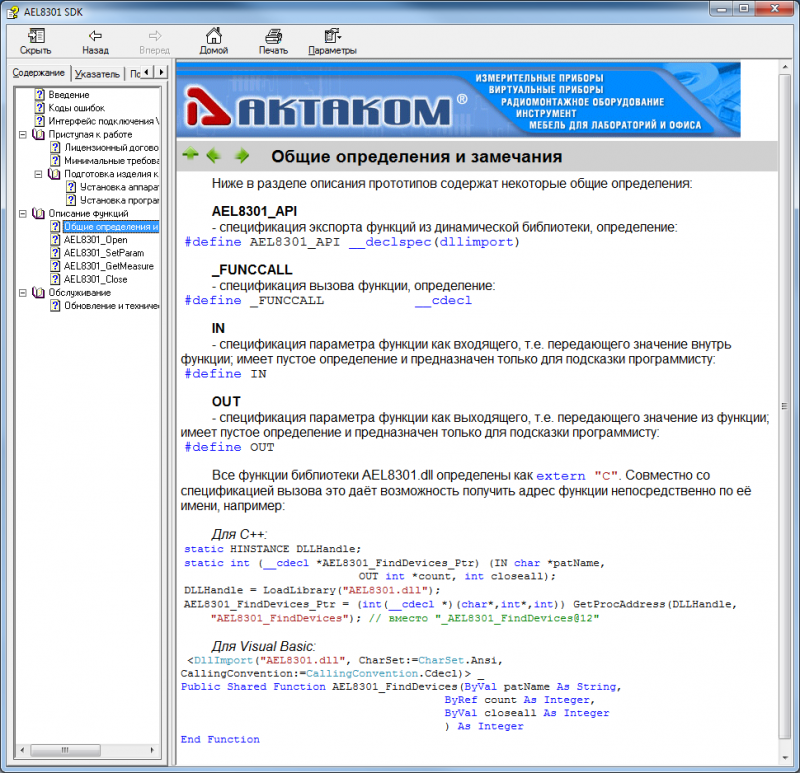Click the AEL8301_API heading text

pyautogui.click(x=254, y=211)
